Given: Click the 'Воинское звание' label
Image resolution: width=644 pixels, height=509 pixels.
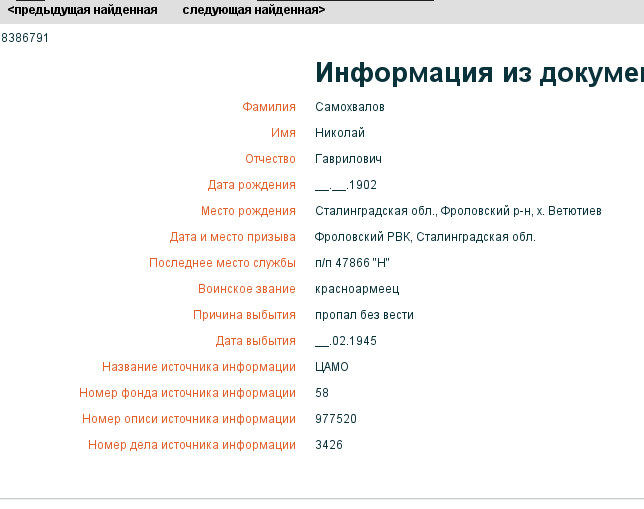Looking at the screenshot, I should coord(247,289).
